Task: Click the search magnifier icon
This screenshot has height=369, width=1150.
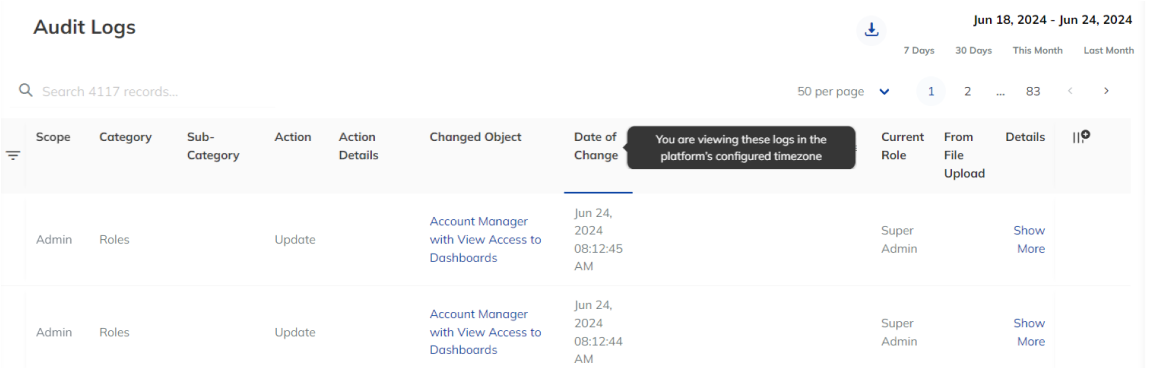Action: [x=26, y=90]
